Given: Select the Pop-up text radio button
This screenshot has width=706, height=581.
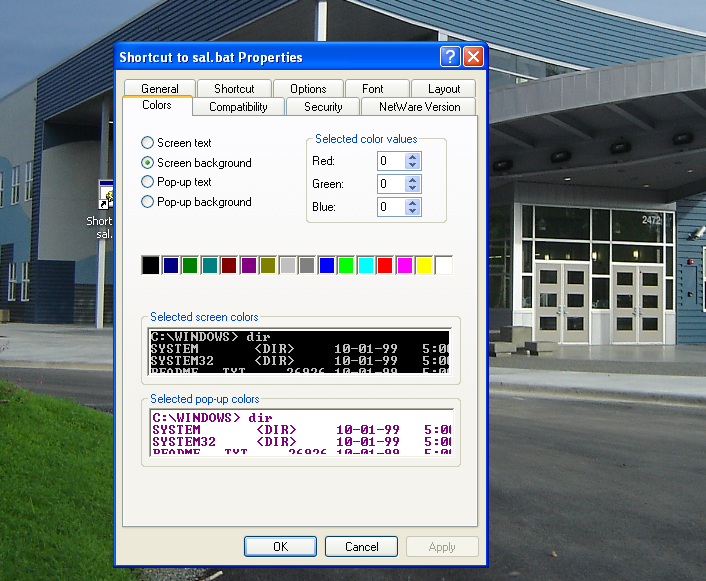Looking at the screenshot, I should point(148,182).
